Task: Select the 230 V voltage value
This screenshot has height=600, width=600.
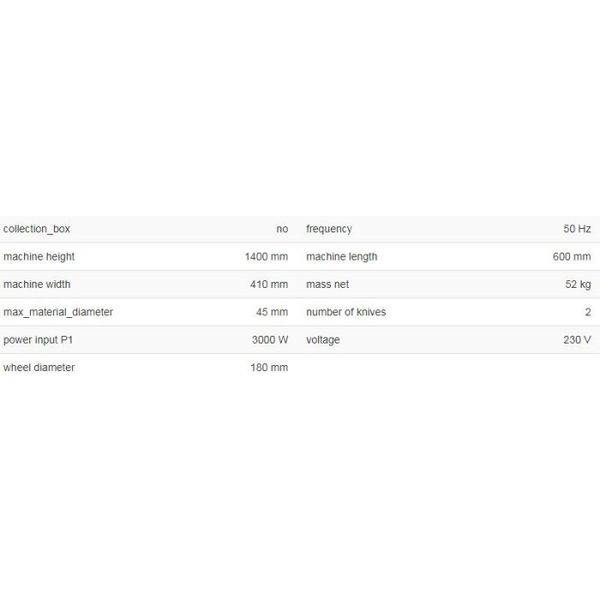Action: click(x=577, y=340)
